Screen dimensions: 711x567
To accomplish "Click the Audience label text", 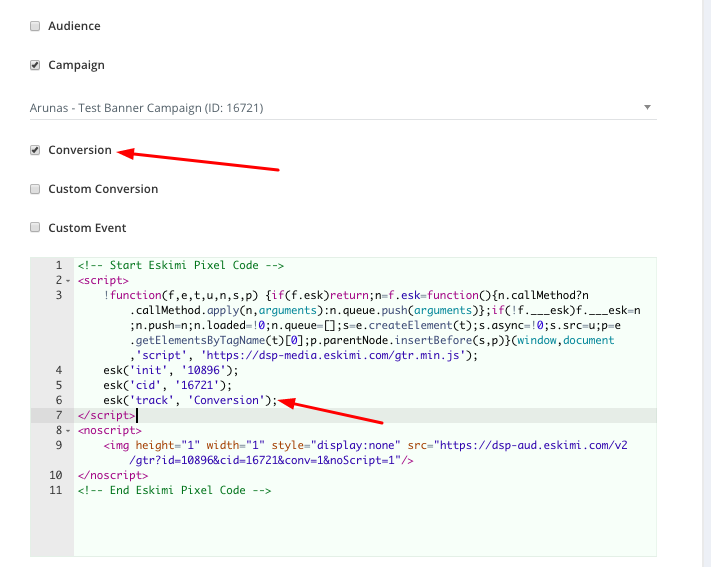I will pos(74,26).
